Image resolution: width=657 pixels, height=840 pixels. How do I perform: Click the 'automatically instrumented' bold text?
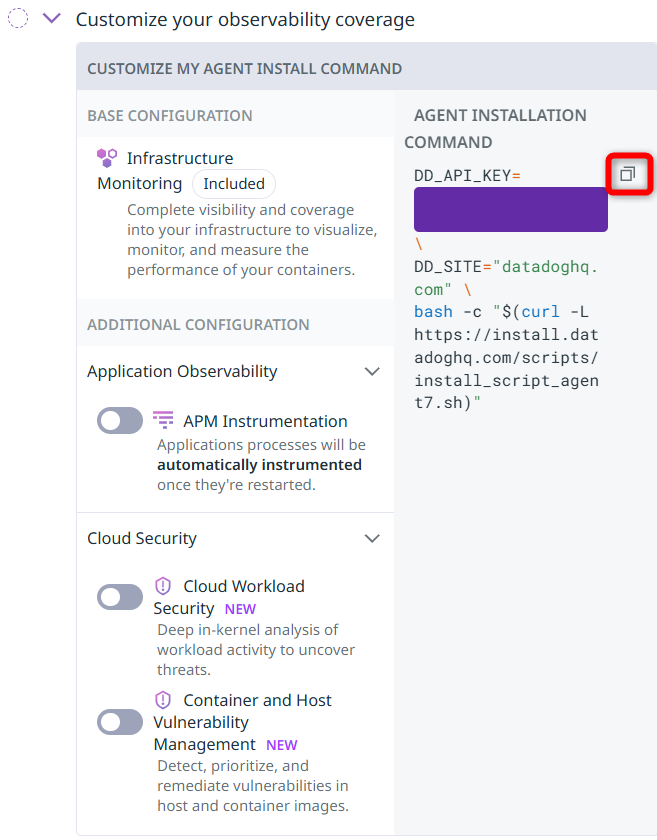tap(259, 464)
